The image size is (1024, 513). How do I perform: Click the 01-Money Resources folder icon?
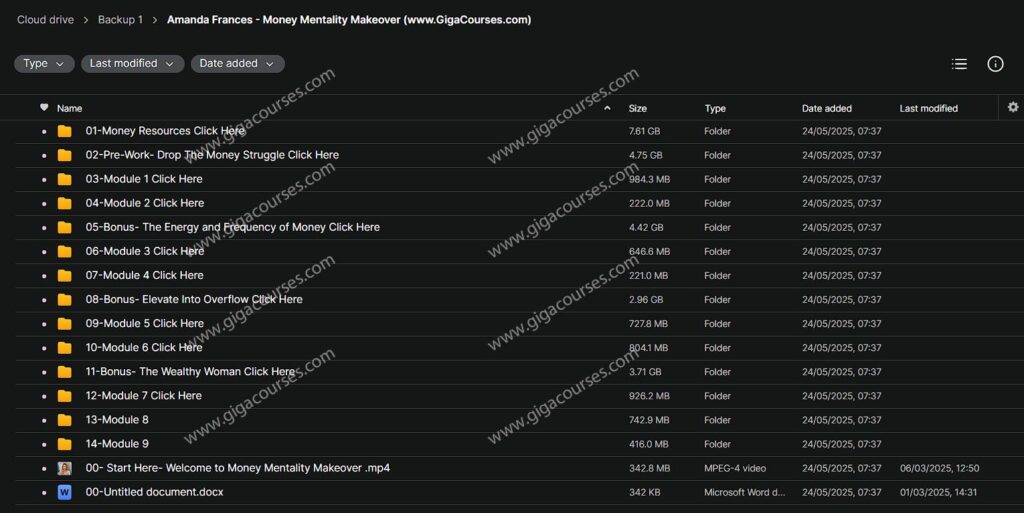tap(65, 131)
